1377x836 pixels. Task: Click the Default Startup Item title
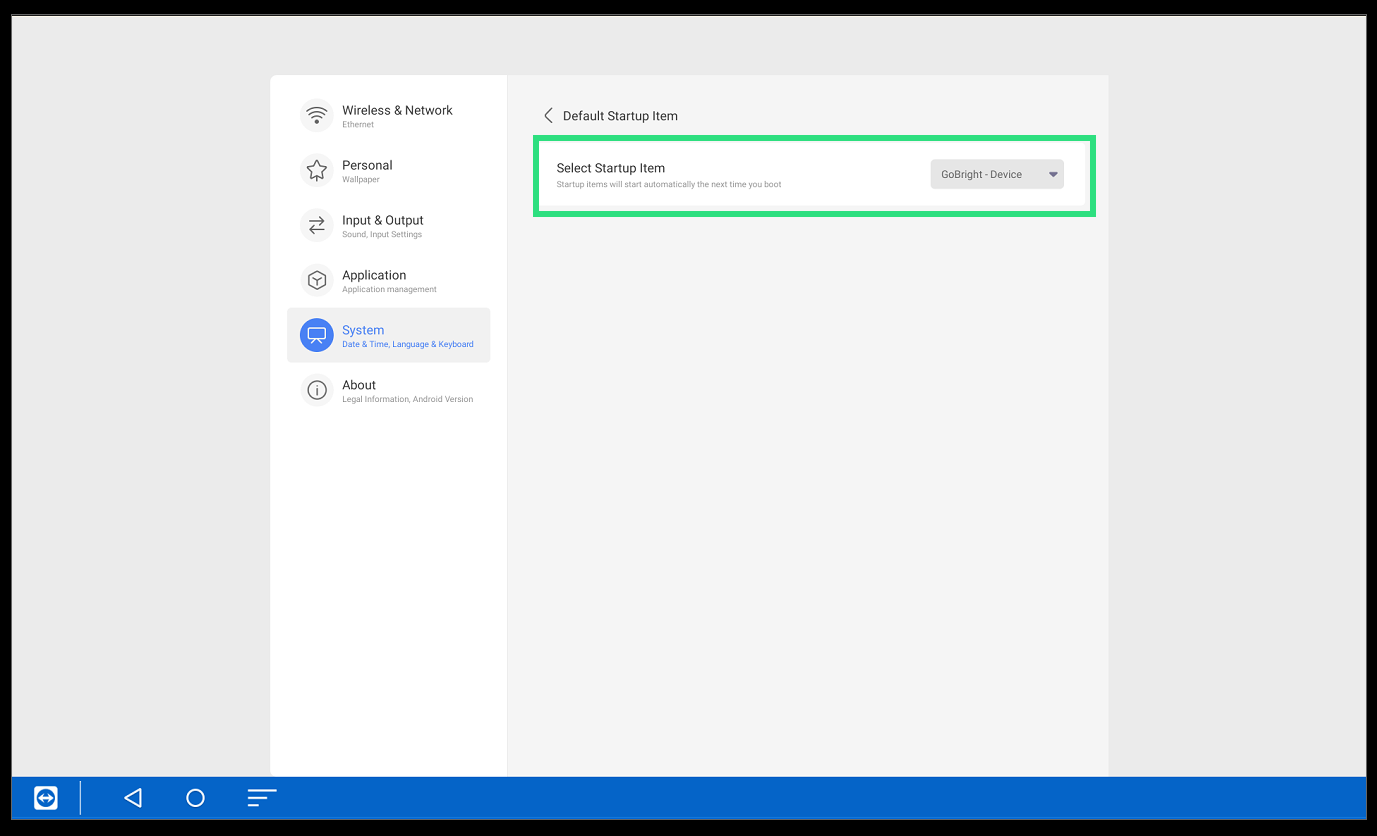pyautogui.click(x=620, y=116)
